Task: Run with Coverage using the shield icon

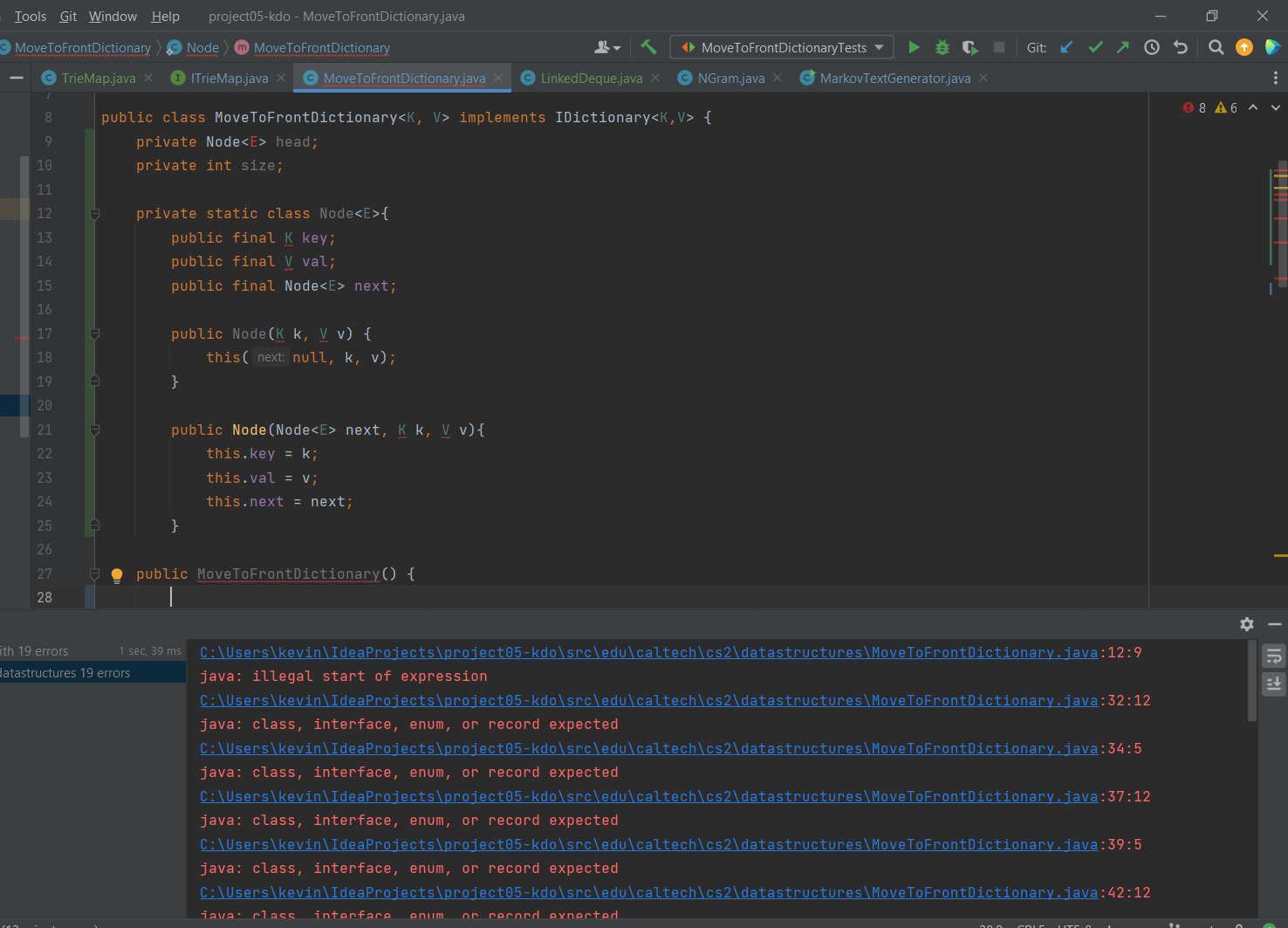Action: point(969,48)
